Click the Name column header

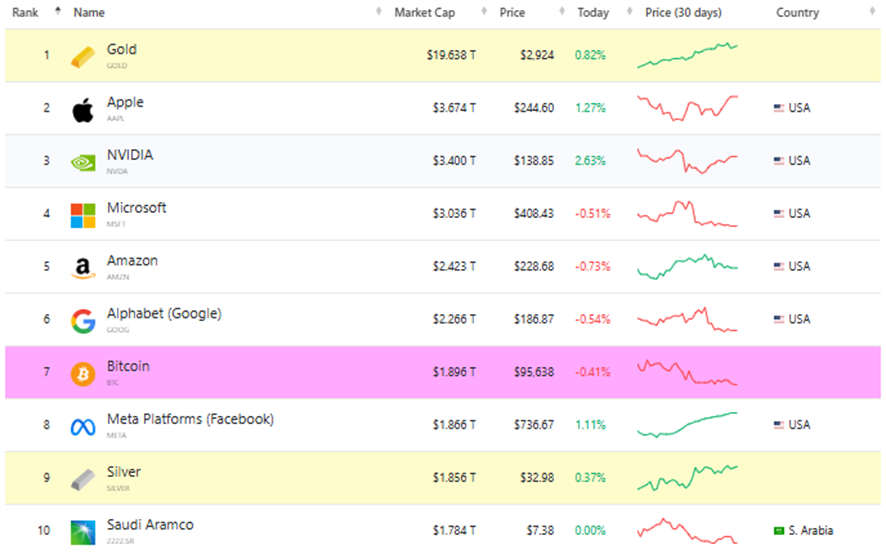(89, 13)
